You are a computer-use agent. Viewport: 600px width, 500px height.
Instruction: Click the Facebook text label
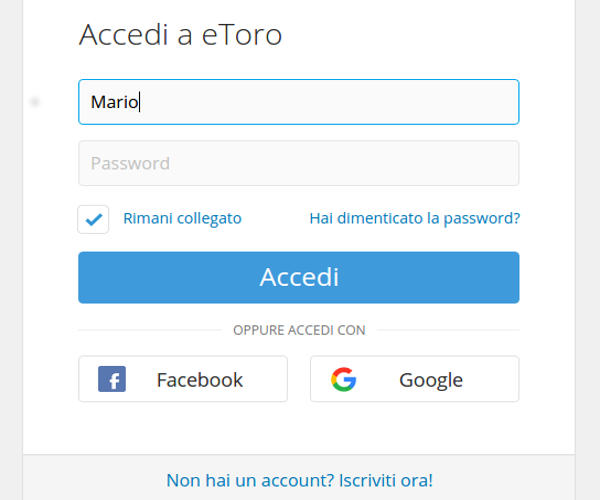click(200, 380)
